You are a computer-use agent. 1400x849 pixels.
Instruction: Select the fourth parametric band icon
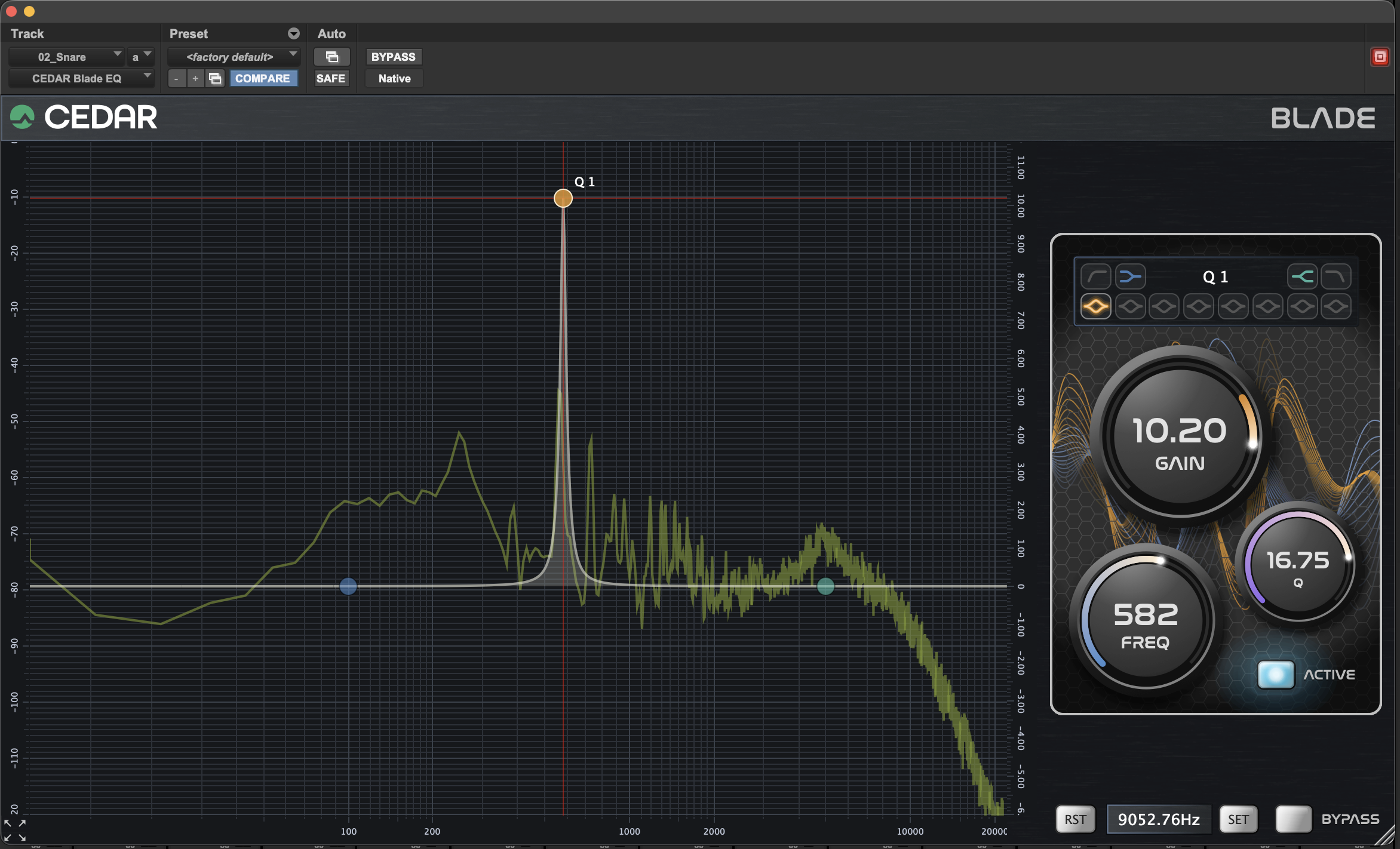pyautogui.click(x=1199, y=307)
